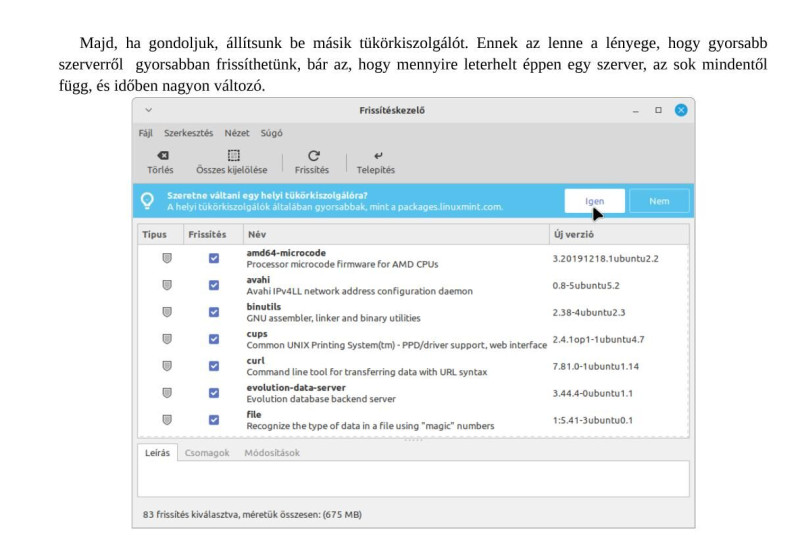Select the curl package name

tap(256, 361)
